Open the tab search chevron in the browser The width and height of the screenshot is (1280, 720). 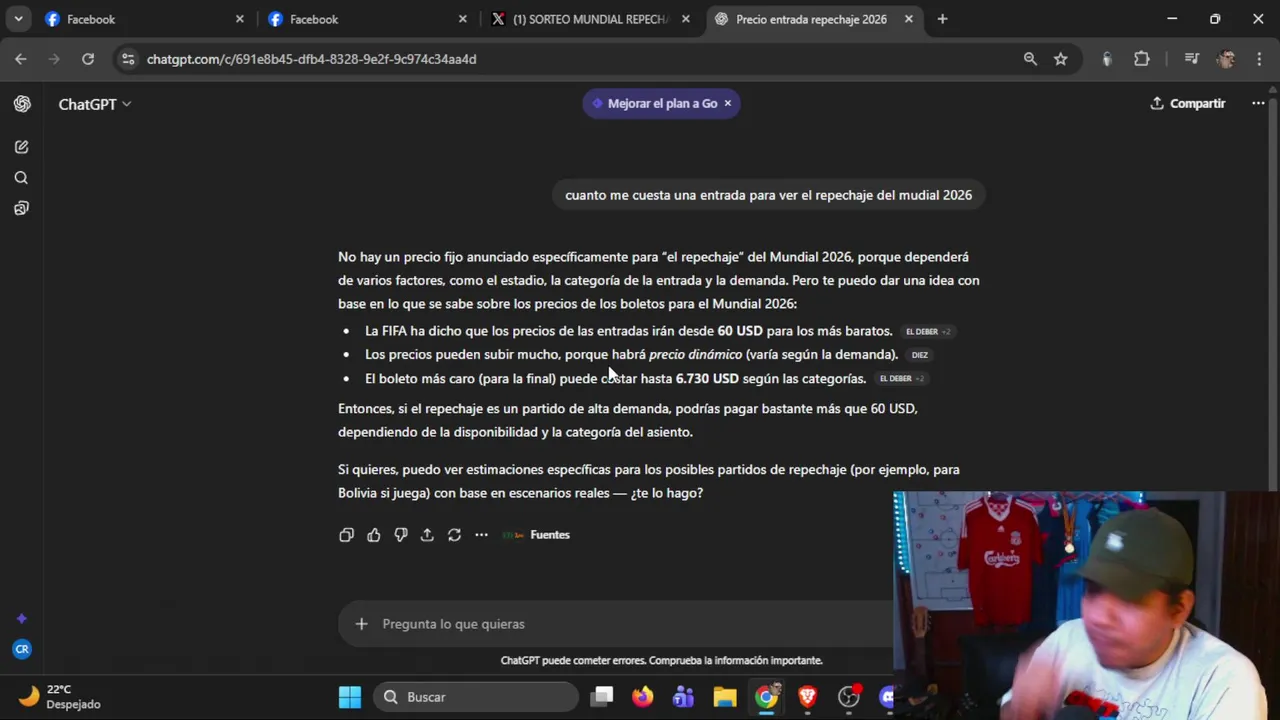[x=18, y=19]
